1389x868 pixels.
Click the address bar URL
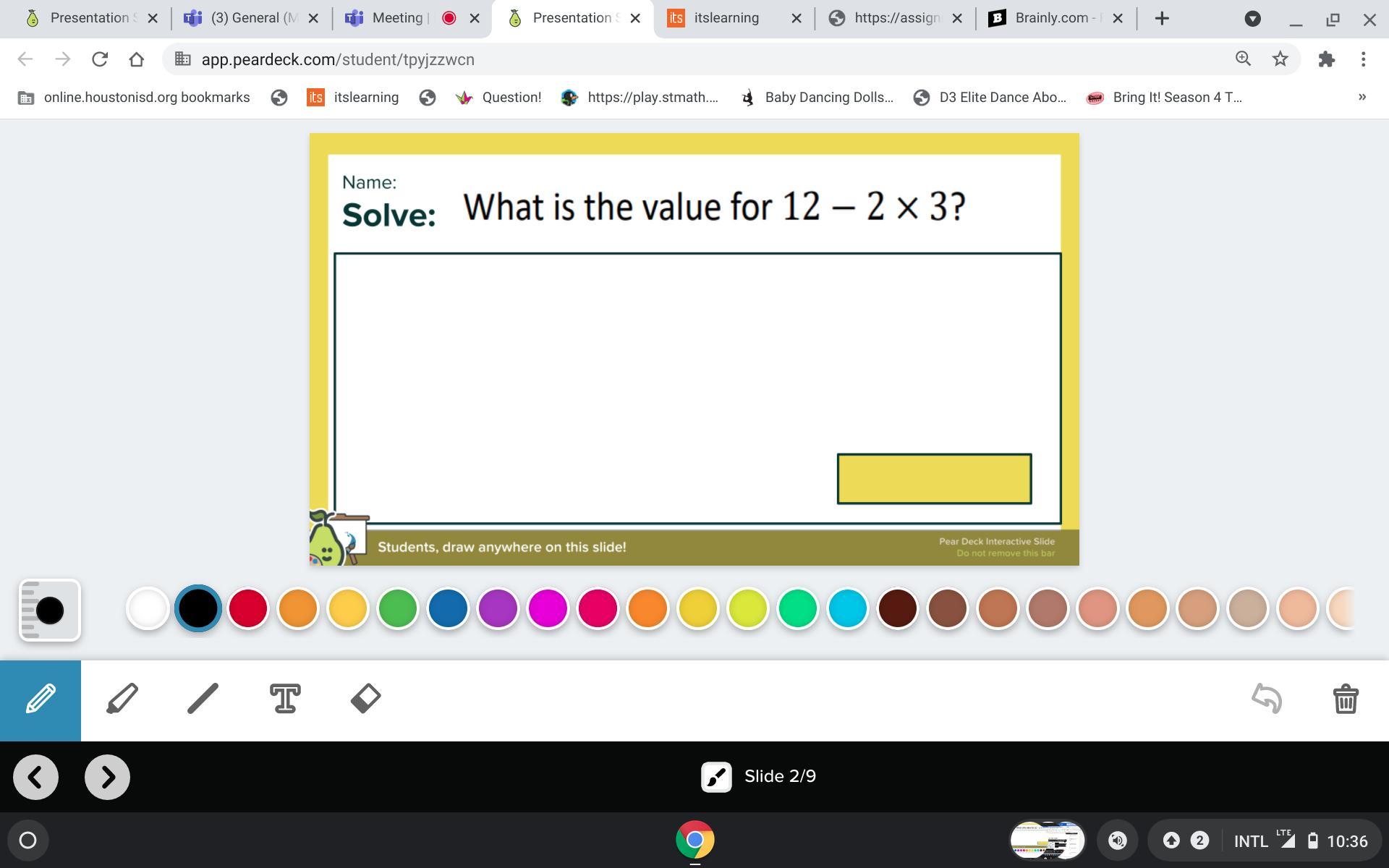coord(338,59)
